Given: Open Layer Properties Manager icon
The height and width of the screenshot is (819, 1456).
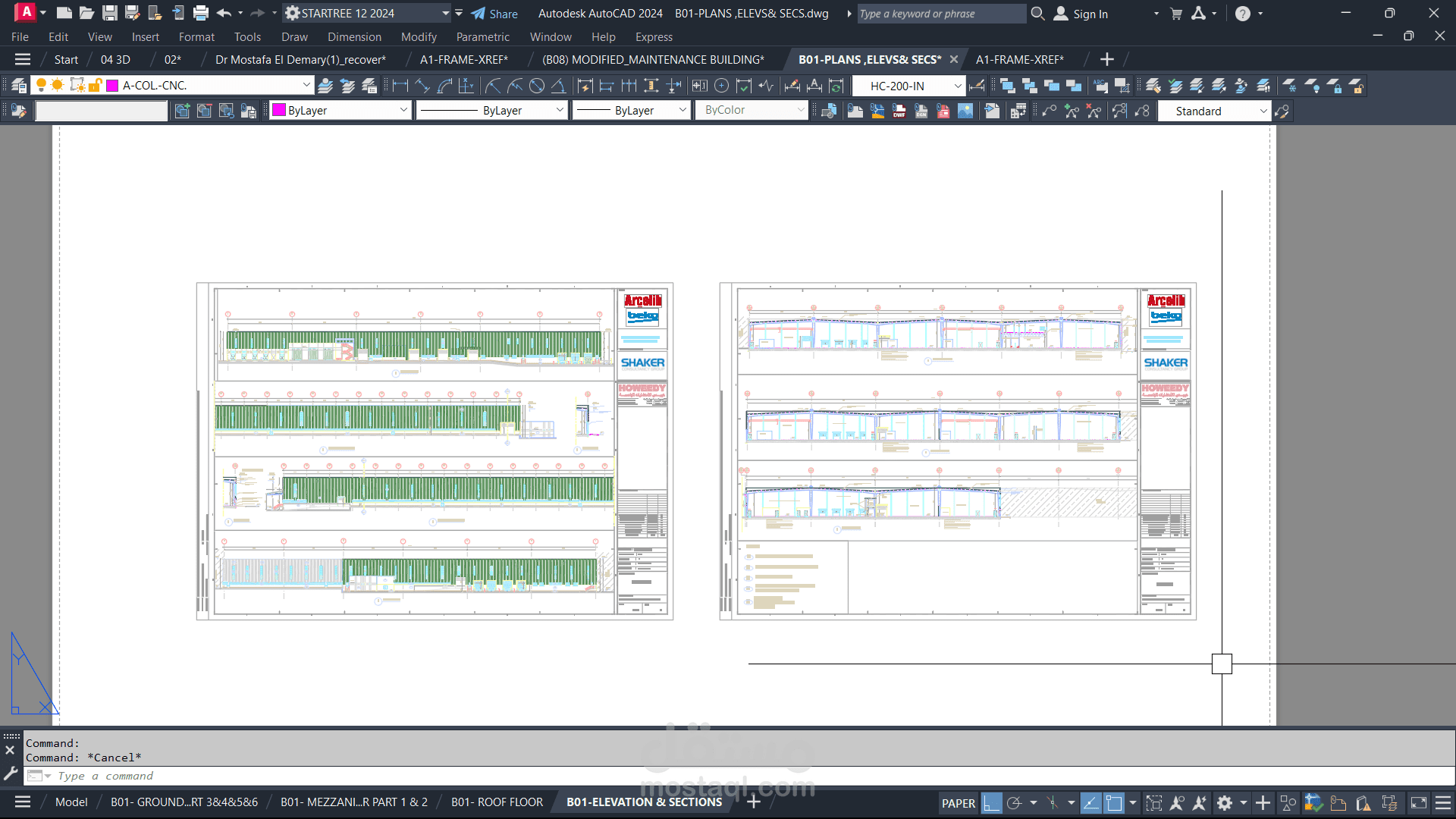Looking at the screenshot, I should point(19,86).
